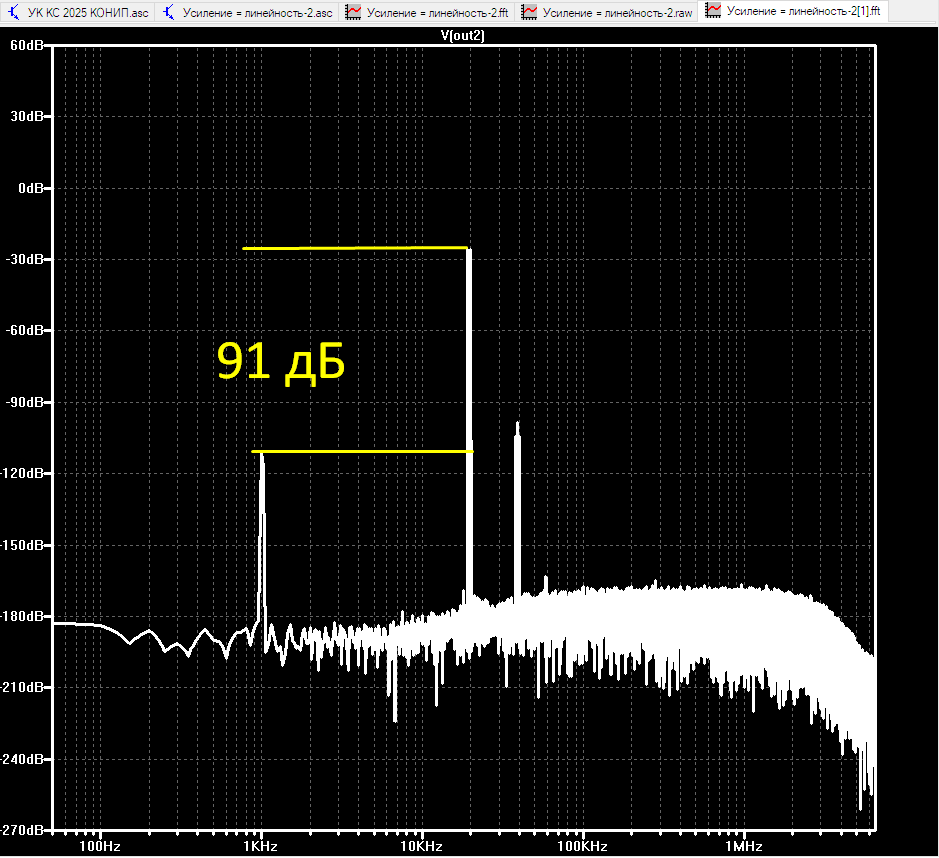
Task: Click the tallest spectral peak near 20KHz
Action: click(470, 419)
